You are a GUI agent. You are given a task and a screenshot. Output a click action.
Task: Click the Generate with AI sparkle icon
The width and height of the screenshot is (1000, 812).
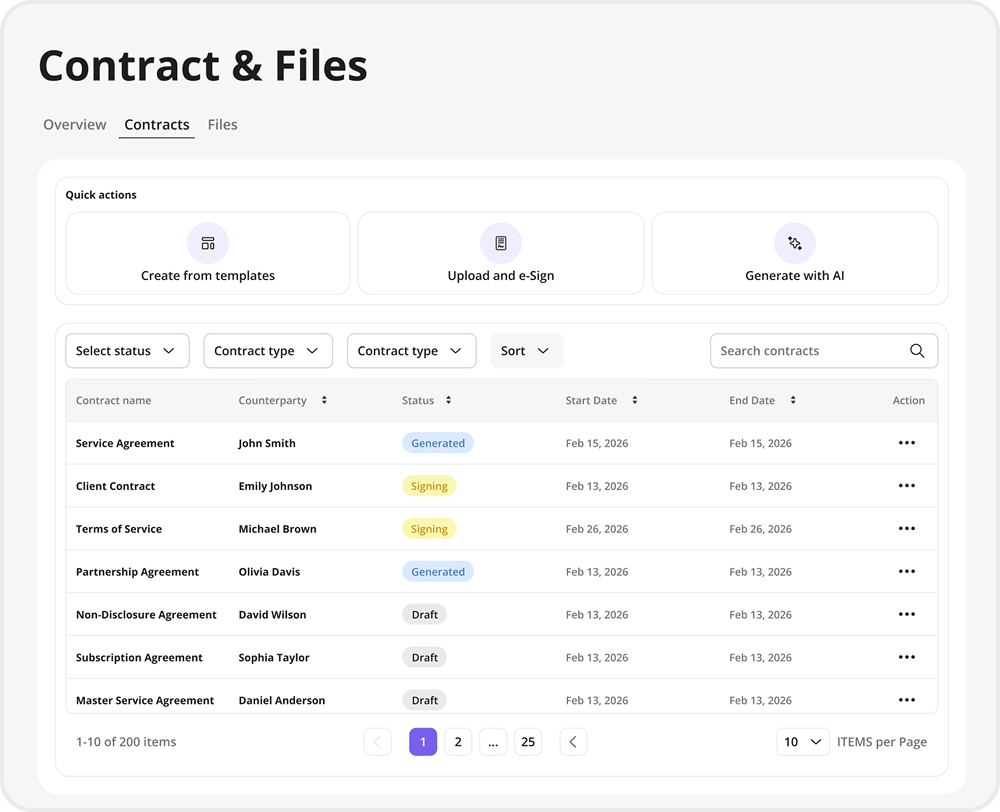[x=795, y=243]
